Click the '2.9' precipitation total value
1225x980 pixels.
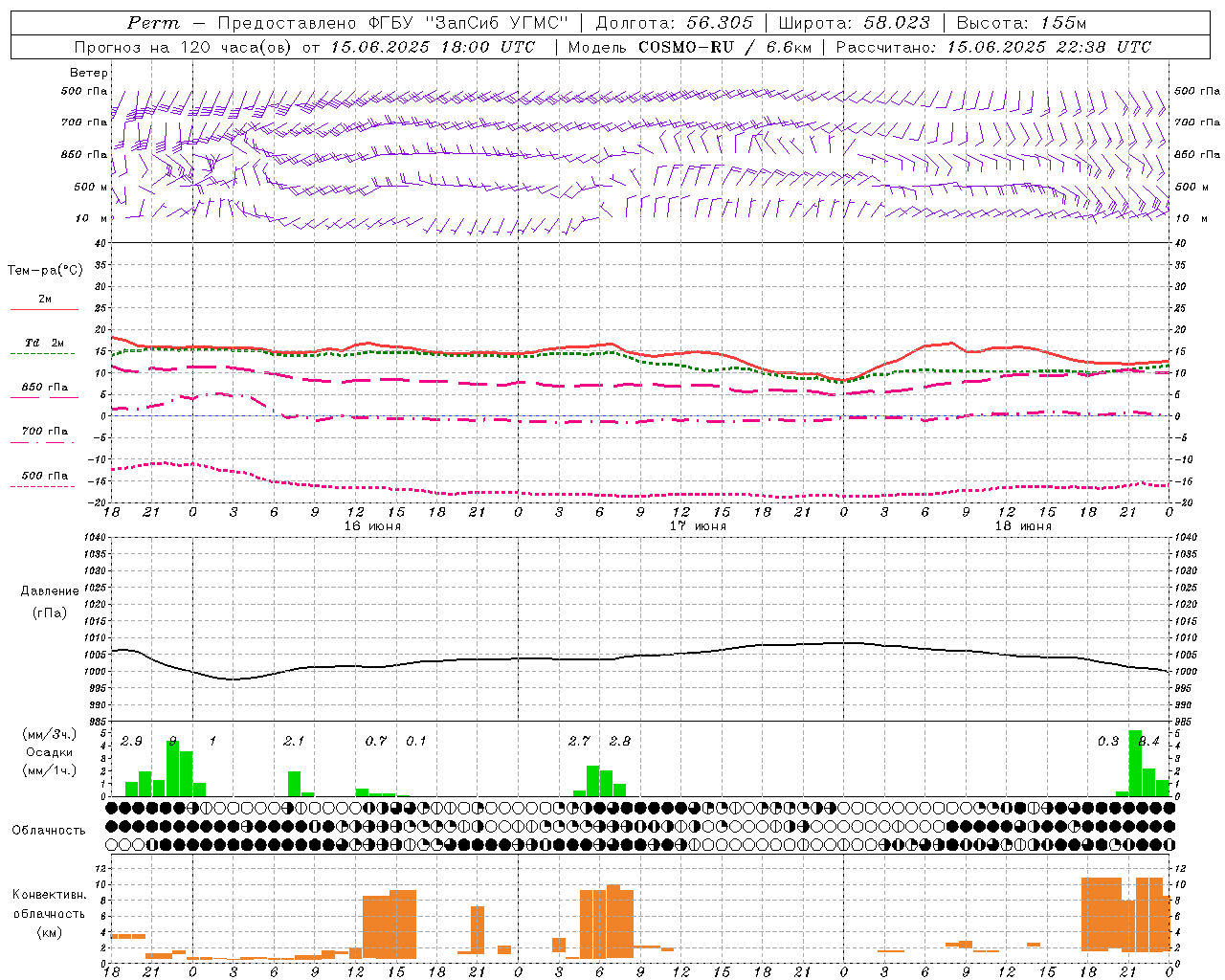131,742
